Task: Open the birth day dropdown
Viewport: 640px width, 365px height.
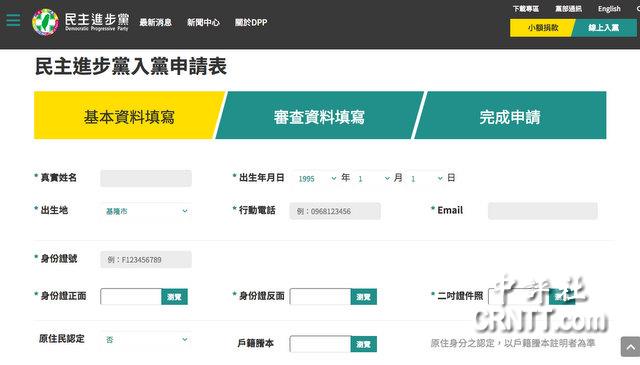Action: tap(426, 178)
